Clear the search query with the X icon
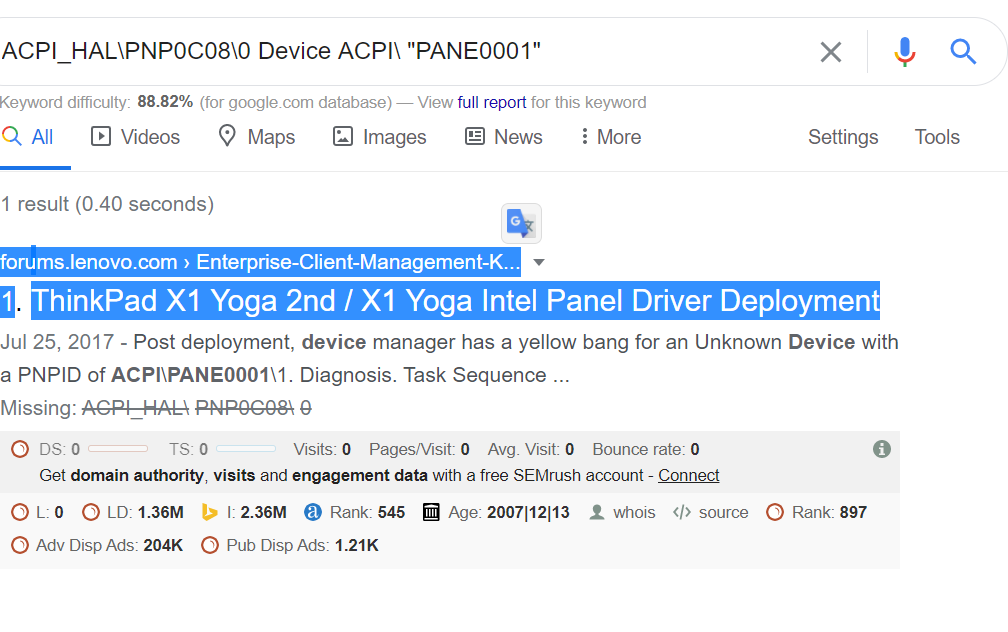The height and width of the screenshot is (632, 1008). [830, 51]
